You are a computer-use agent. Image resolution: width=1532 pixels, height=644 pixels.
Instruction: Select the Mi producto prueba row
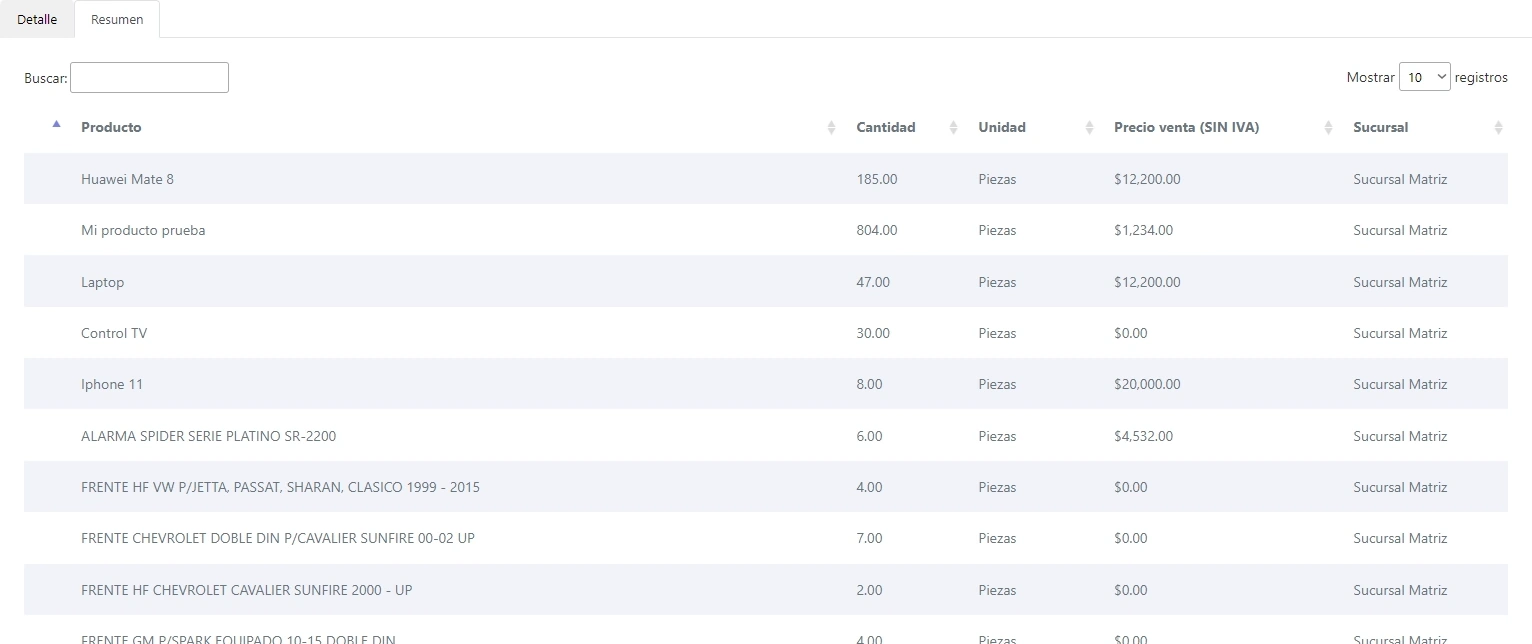[x=143, y=231]
